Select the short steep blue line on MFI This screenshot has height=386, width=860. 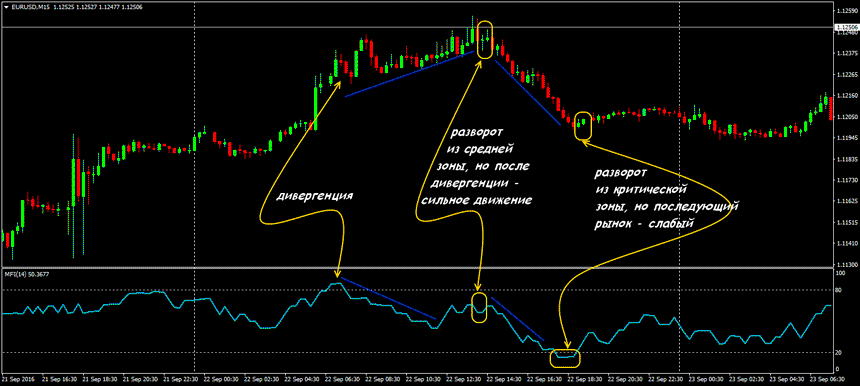point(517,319)
